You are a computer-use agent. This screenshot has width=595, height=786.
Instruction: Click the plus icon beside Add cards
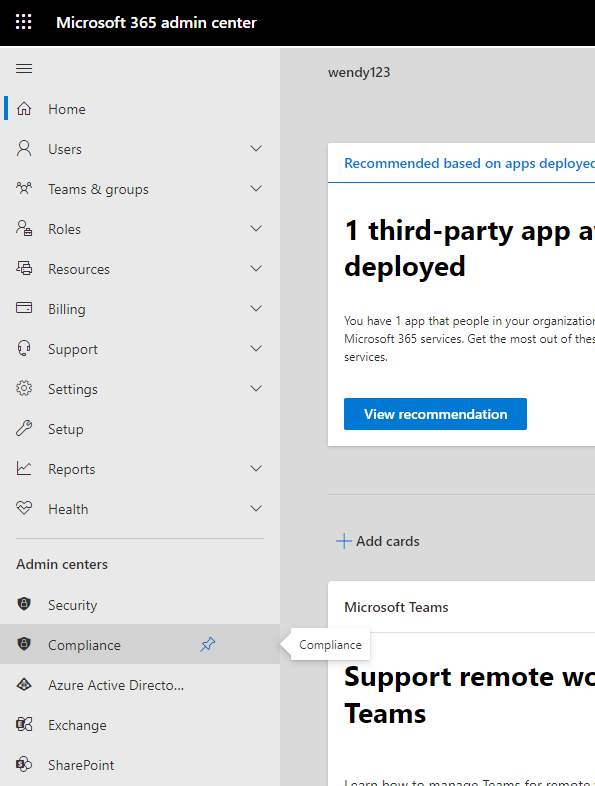point(344,541)
